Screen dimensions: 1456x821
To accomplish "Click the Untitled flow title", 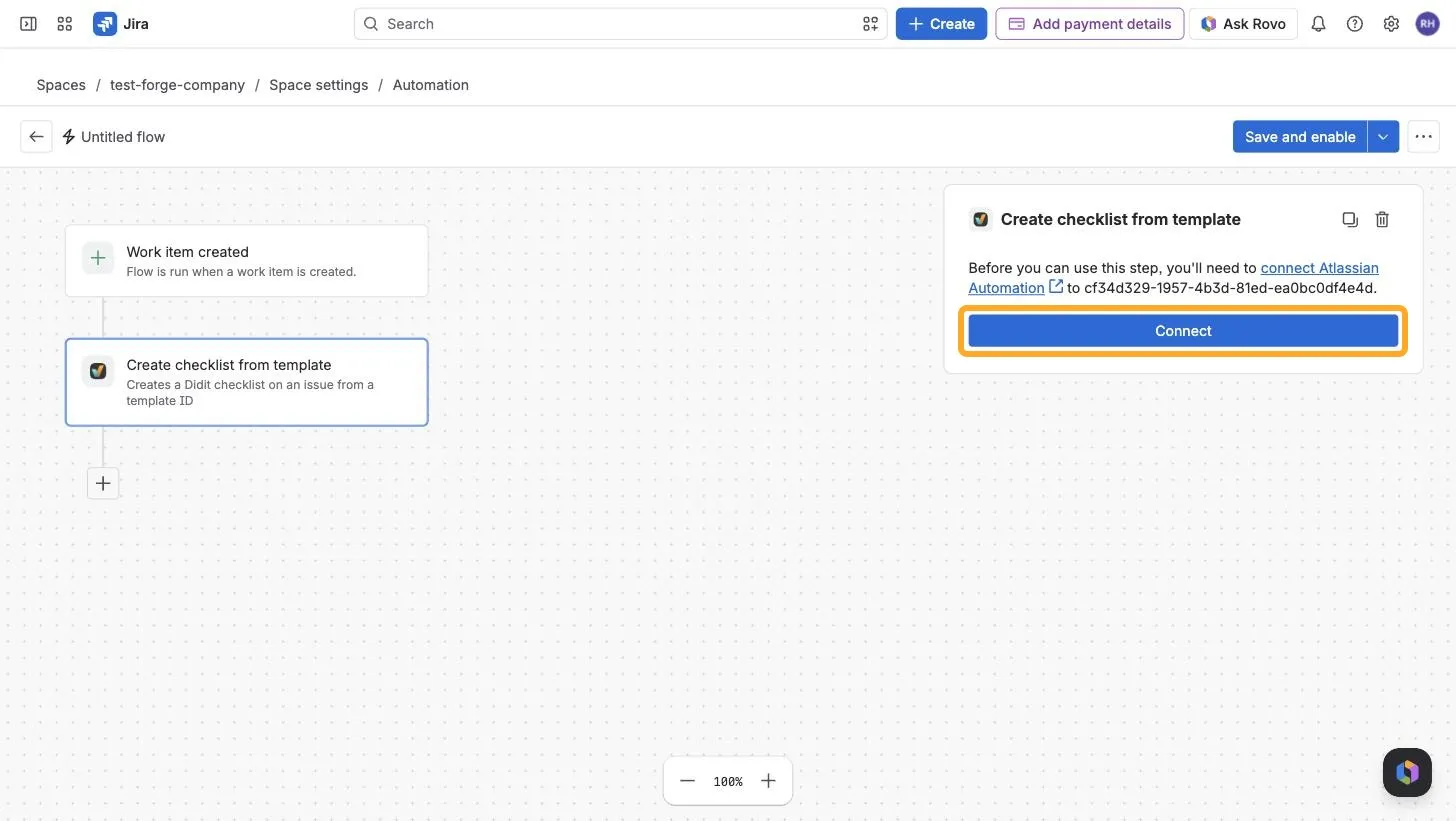I will coord(123,137).
